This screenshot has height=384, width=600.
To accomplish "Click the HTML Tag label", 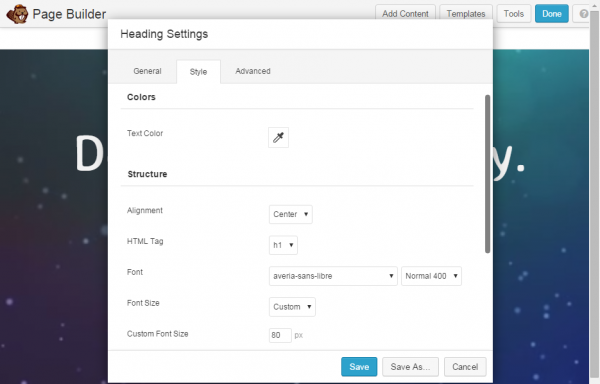I will (145, 241).
